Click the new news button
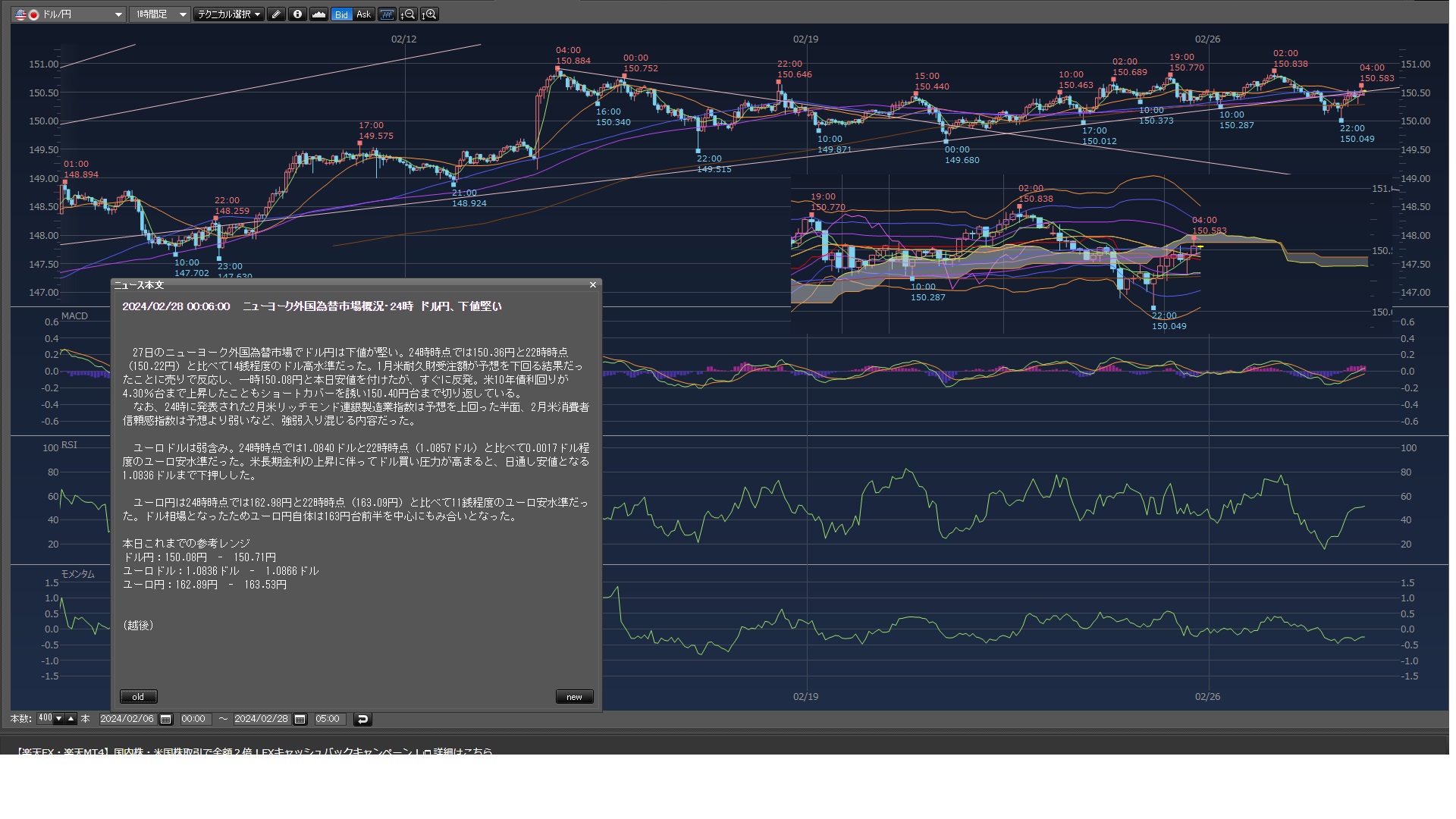 574,697
